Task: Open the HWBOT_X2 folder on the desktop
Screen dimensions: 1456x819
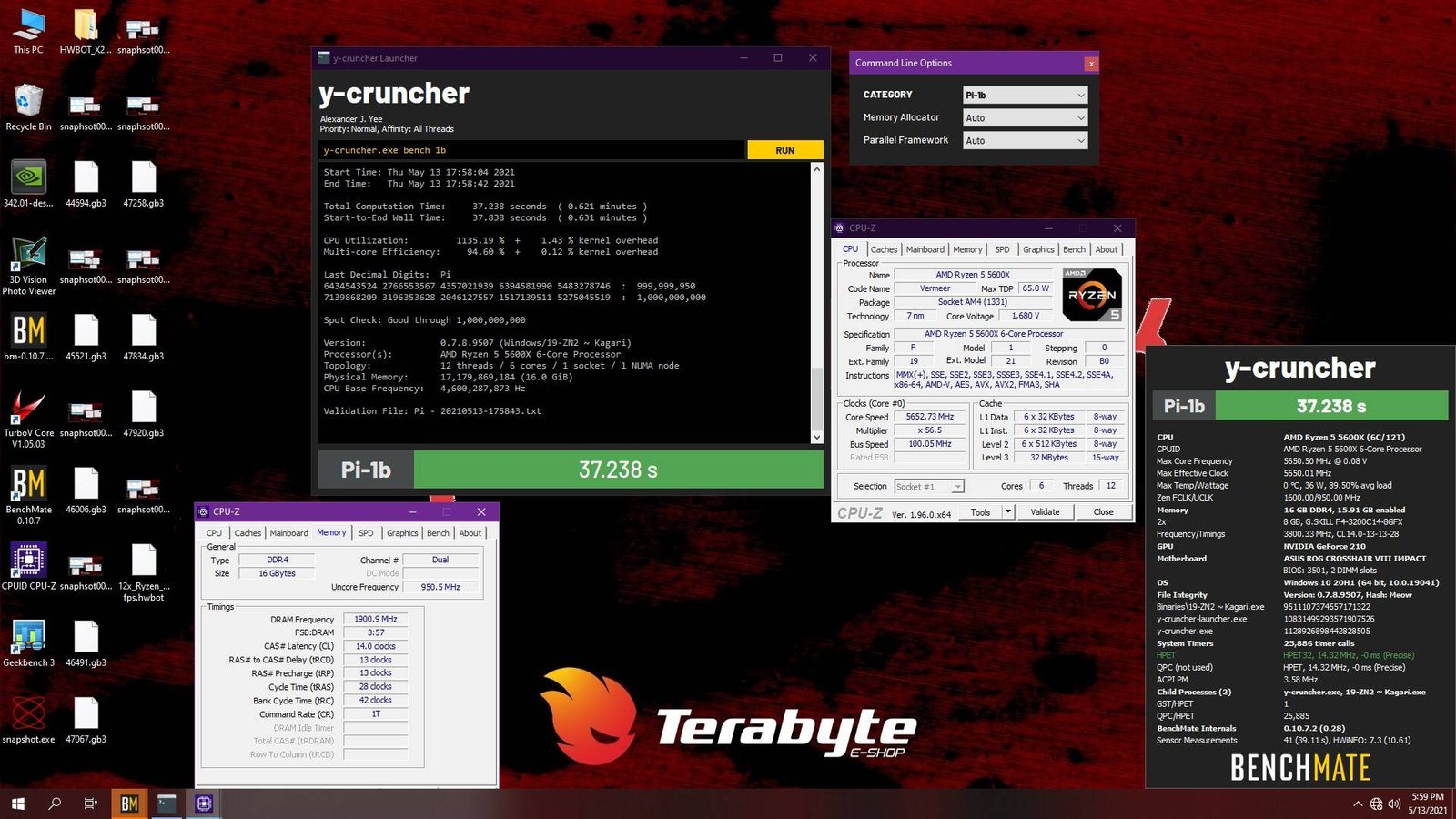Action: coord(86,26)
